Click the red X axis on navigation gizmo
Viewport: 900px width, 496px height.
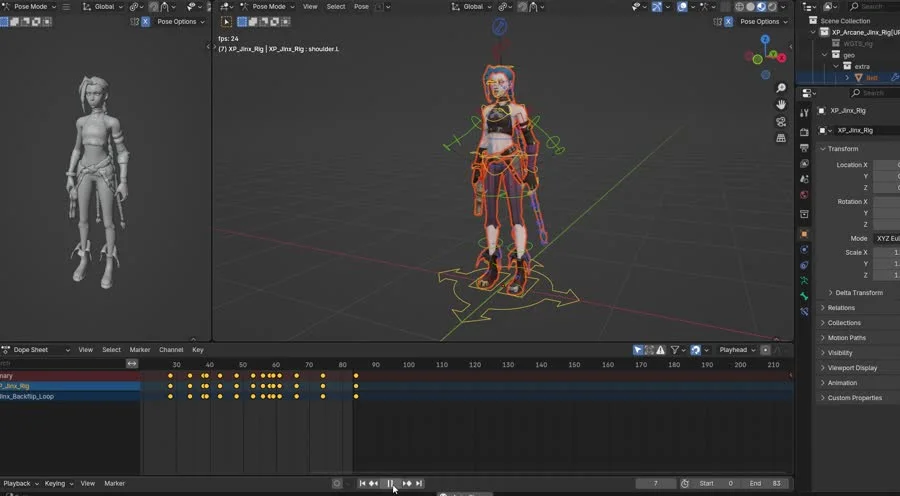pyautogui.click(x=782, y=57)
